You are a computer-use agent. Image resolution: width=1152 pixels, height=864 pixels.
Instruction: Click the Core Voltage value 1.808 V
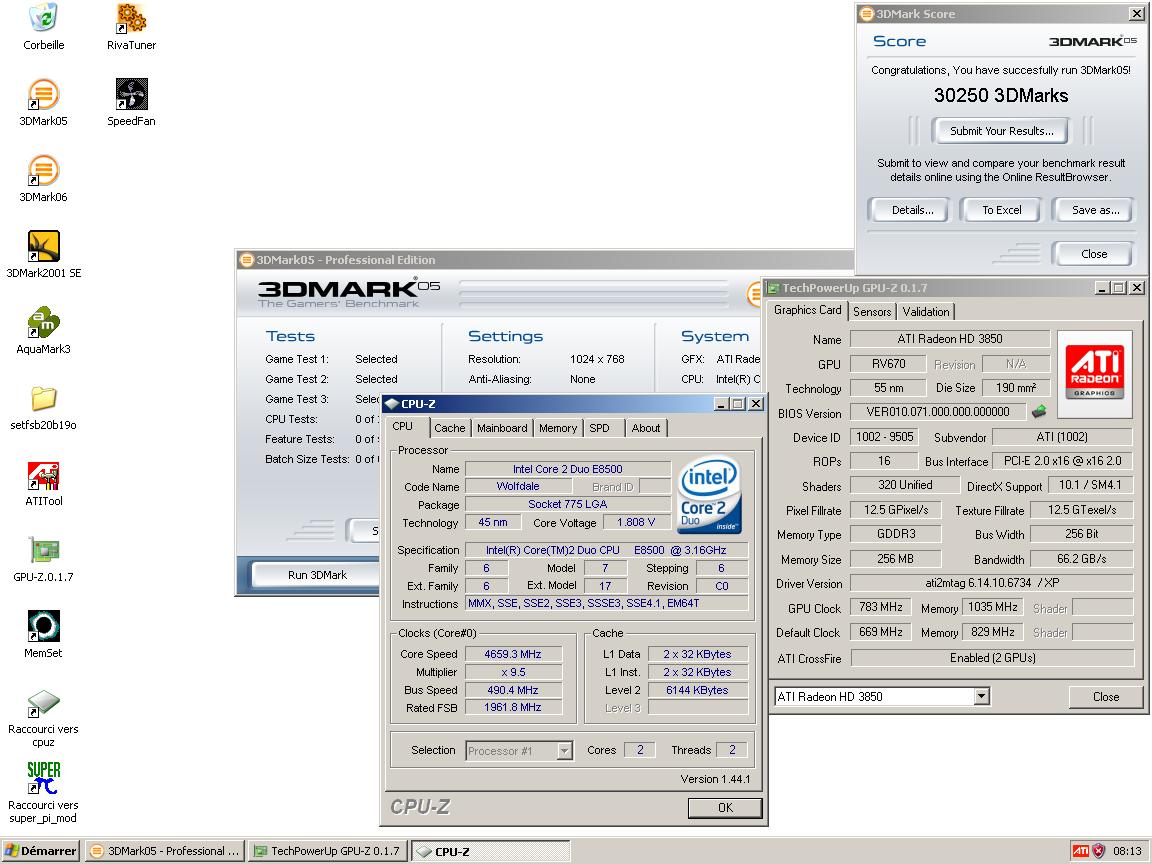click(636, 522)
